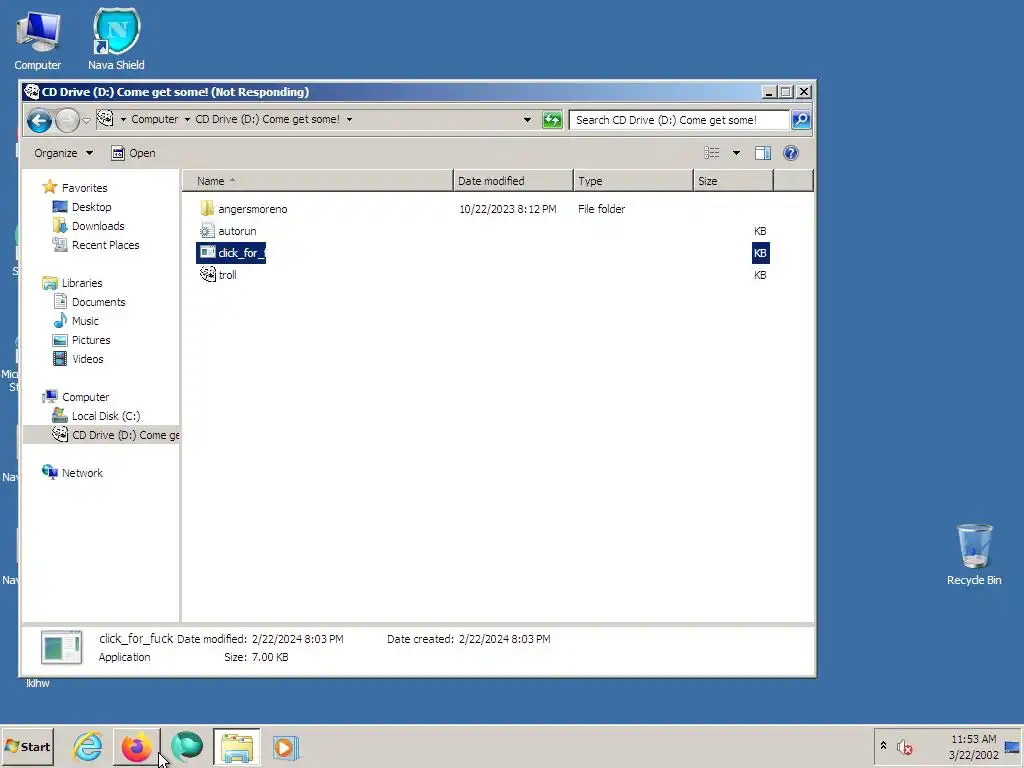
Task: Sort by the Date modified column header
Action: coord(513,181)
